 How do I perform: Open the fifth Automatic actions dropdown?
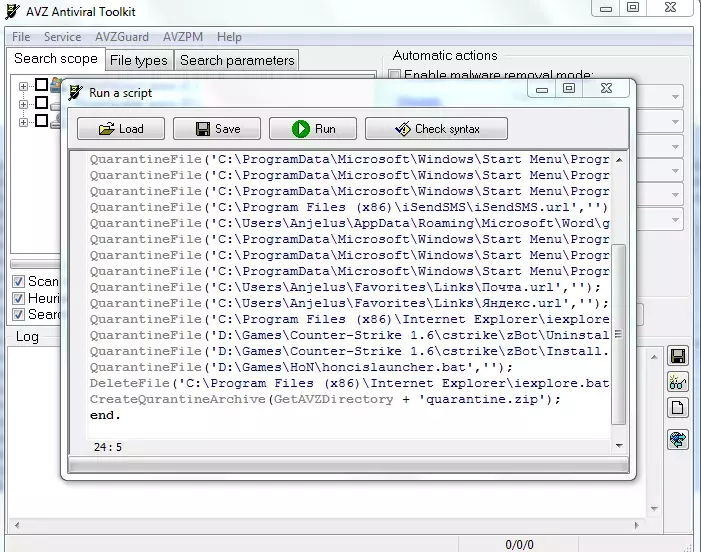(675, 195)
